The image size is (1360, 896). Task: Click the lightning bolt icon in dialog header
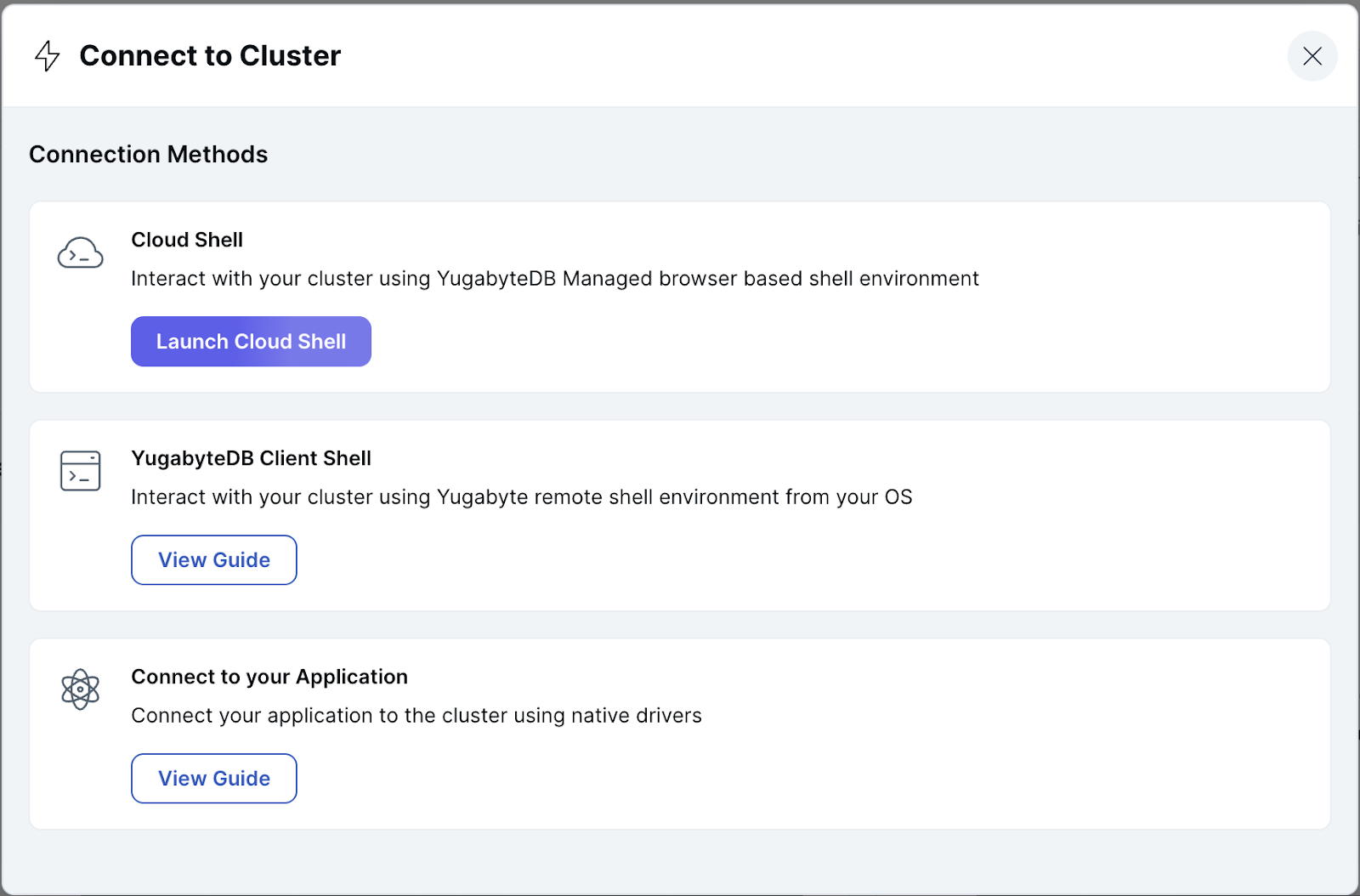(x=47, y=56)
